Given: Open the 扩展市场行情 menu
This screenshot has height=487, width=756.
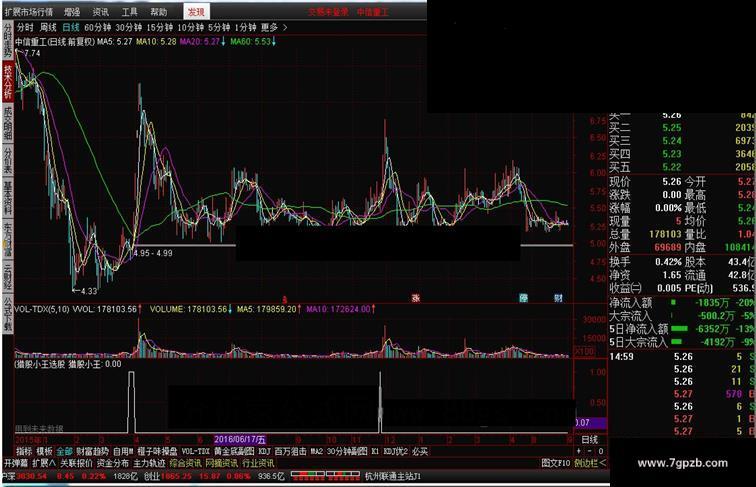Looking at the screenshot, I should coord(28,12).
